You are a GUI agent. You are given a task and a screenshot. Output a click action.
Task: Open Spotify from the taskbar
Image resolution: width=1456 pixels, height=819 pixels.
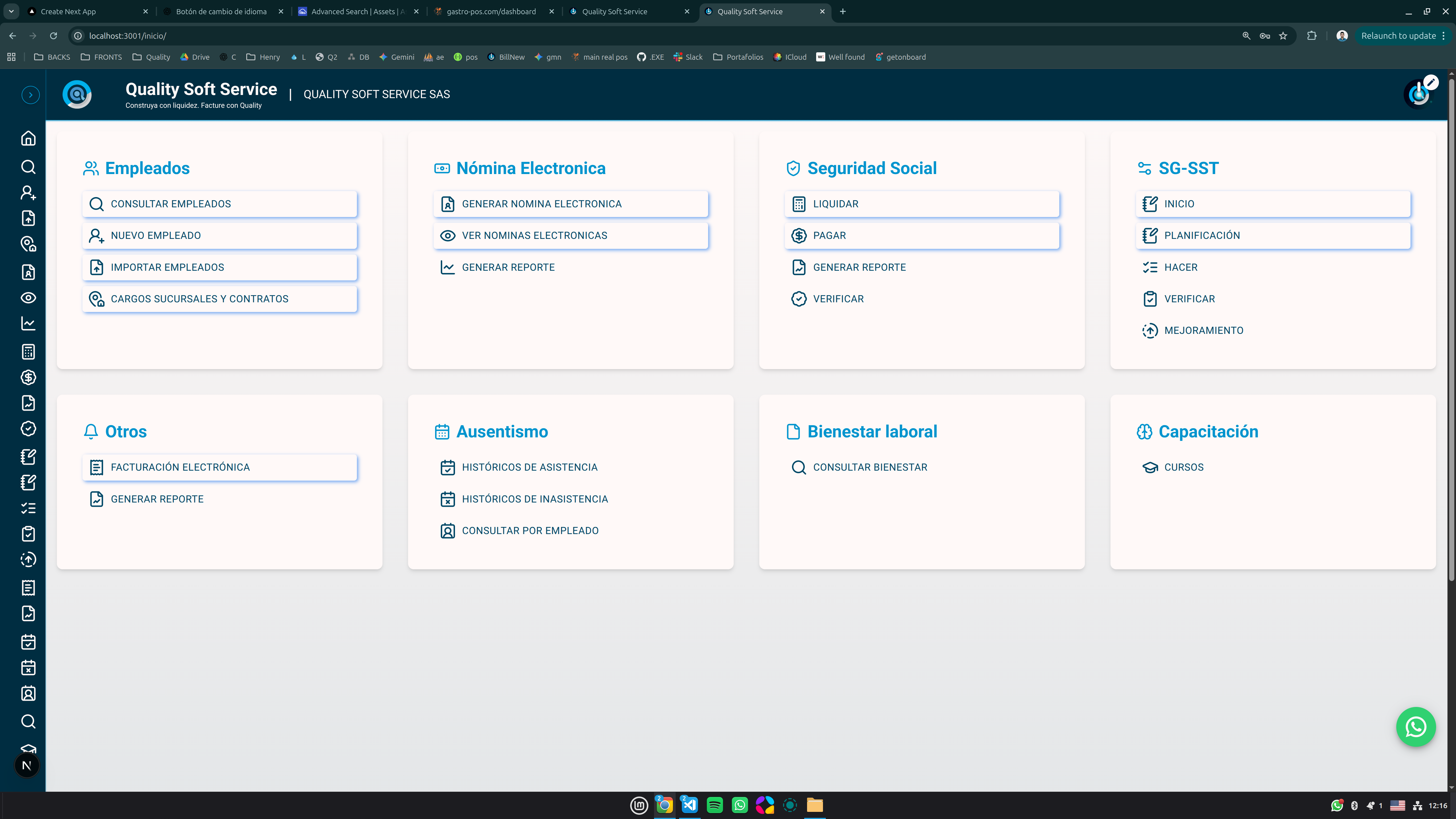[x=714, y=805]
